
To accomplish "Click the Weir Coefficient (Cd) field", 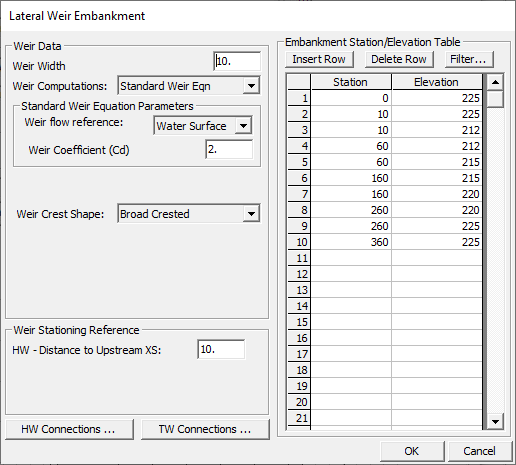I will [229, 149].
